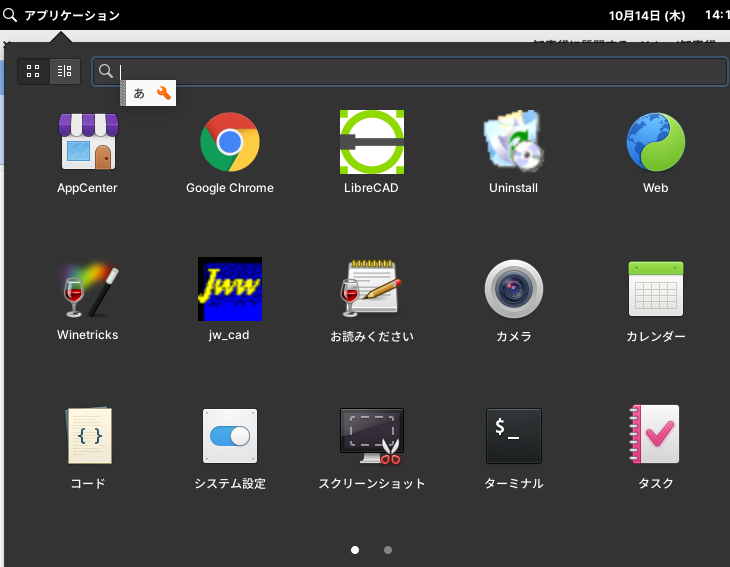
Task: Launch the Web browser globe icon
Action: (656, 142)
